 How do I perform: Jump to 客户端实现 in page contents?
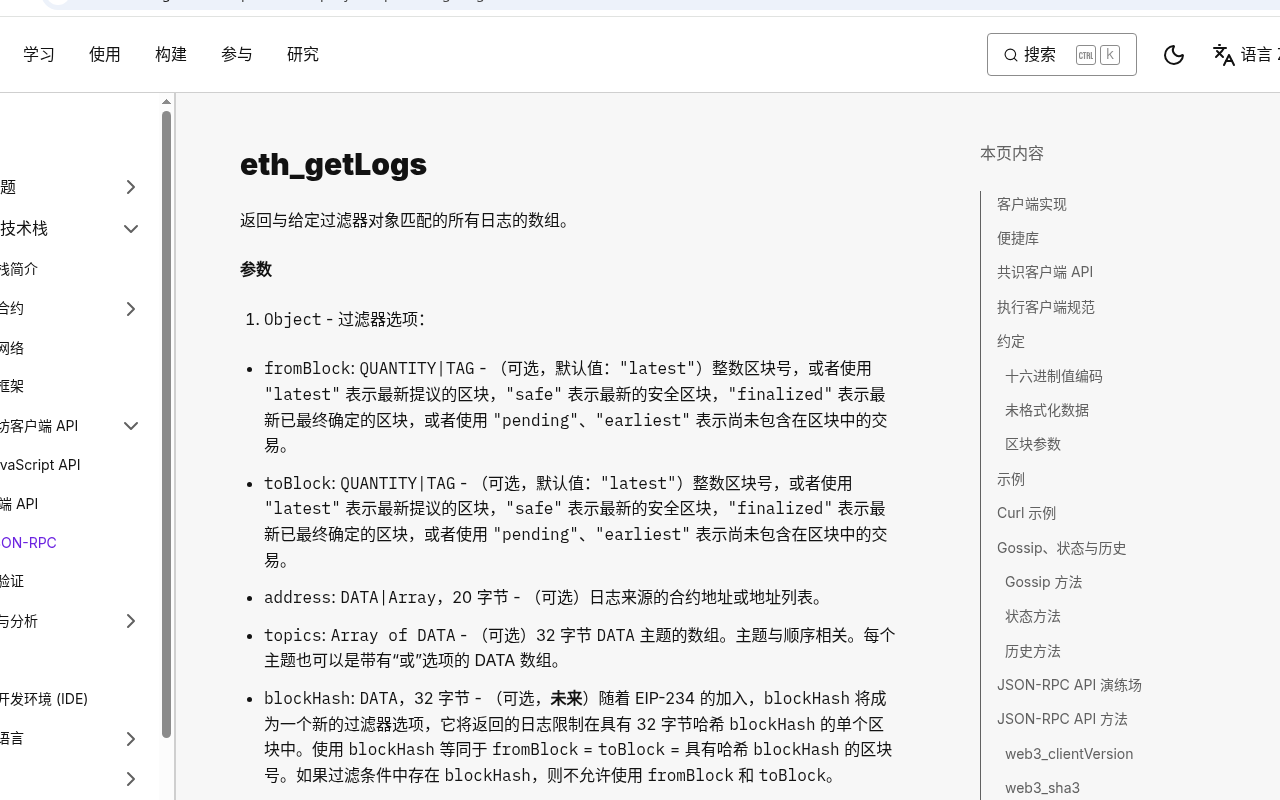[x=1032, y=204]
